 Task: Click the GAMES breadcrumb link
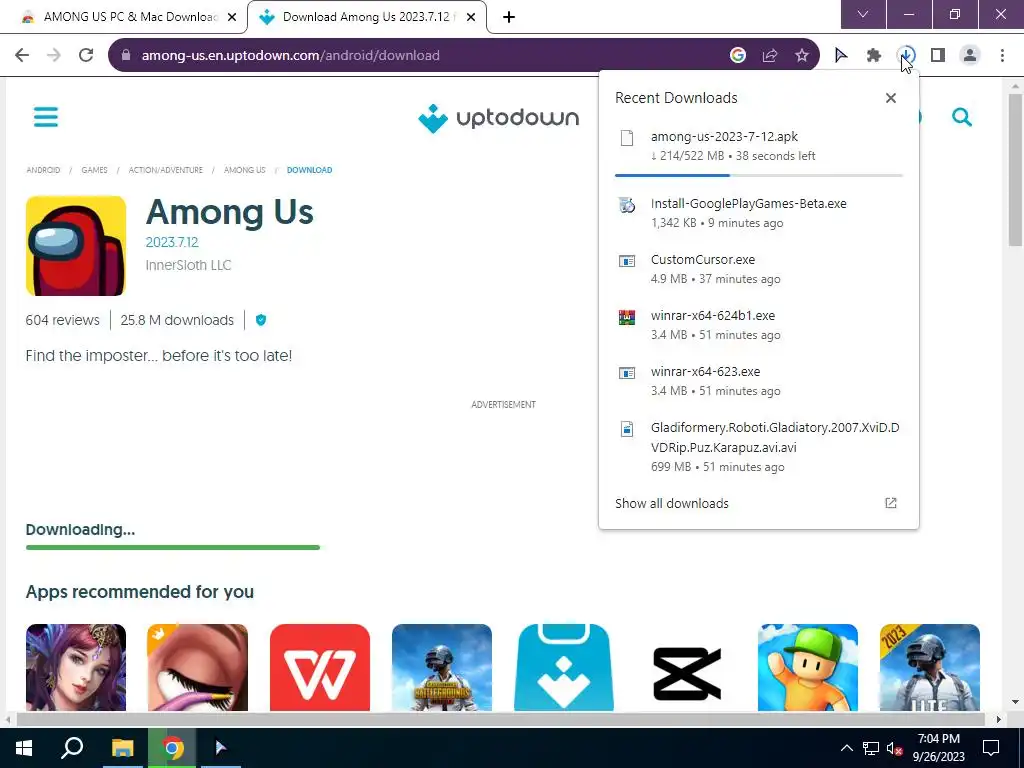pyautogui.click(x=95, y=170)
